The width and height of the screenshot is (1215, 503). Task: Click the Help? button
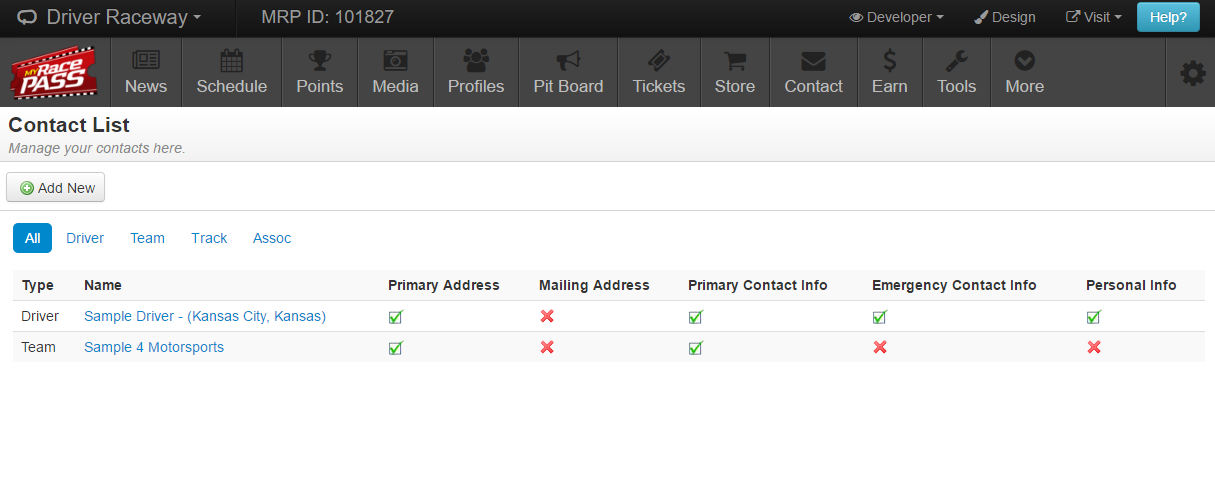coord(1167,17)
